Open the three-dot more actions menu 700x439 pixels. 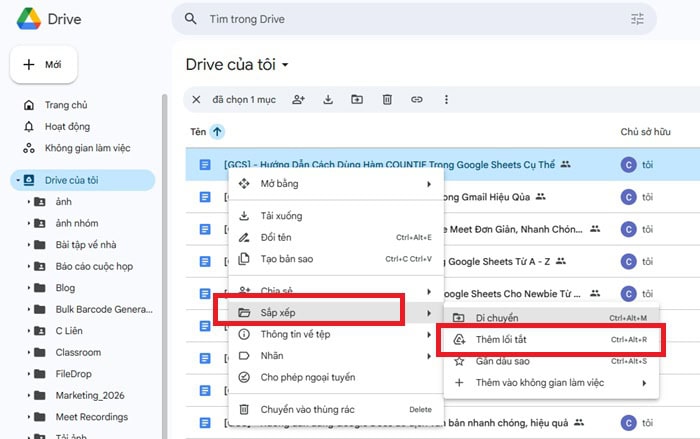[x=446, y=99]
